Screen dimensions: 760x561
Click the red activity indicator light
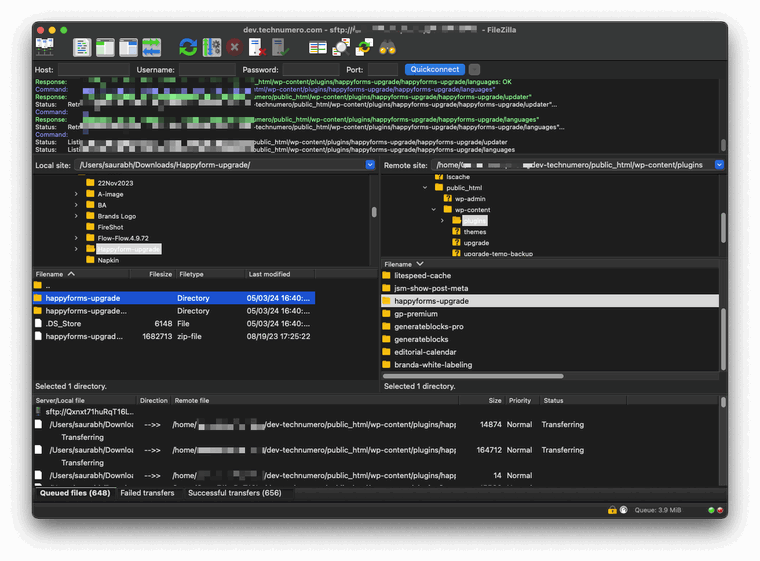pos(720,510)
